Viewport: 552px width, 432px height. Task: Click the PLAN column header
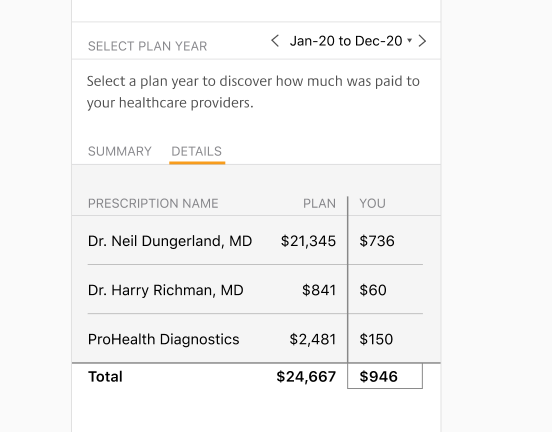319,204
